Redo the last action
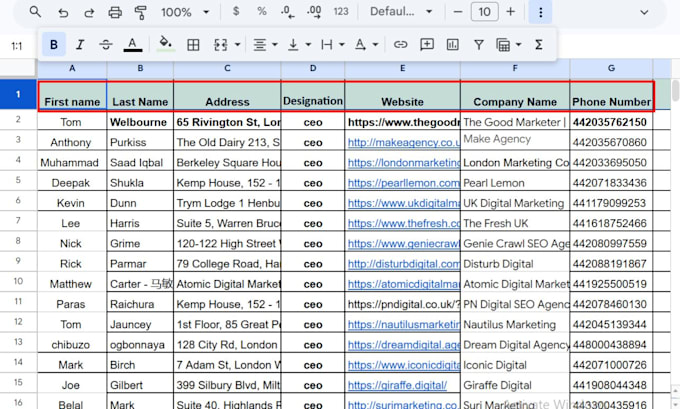 click(89, 12)
